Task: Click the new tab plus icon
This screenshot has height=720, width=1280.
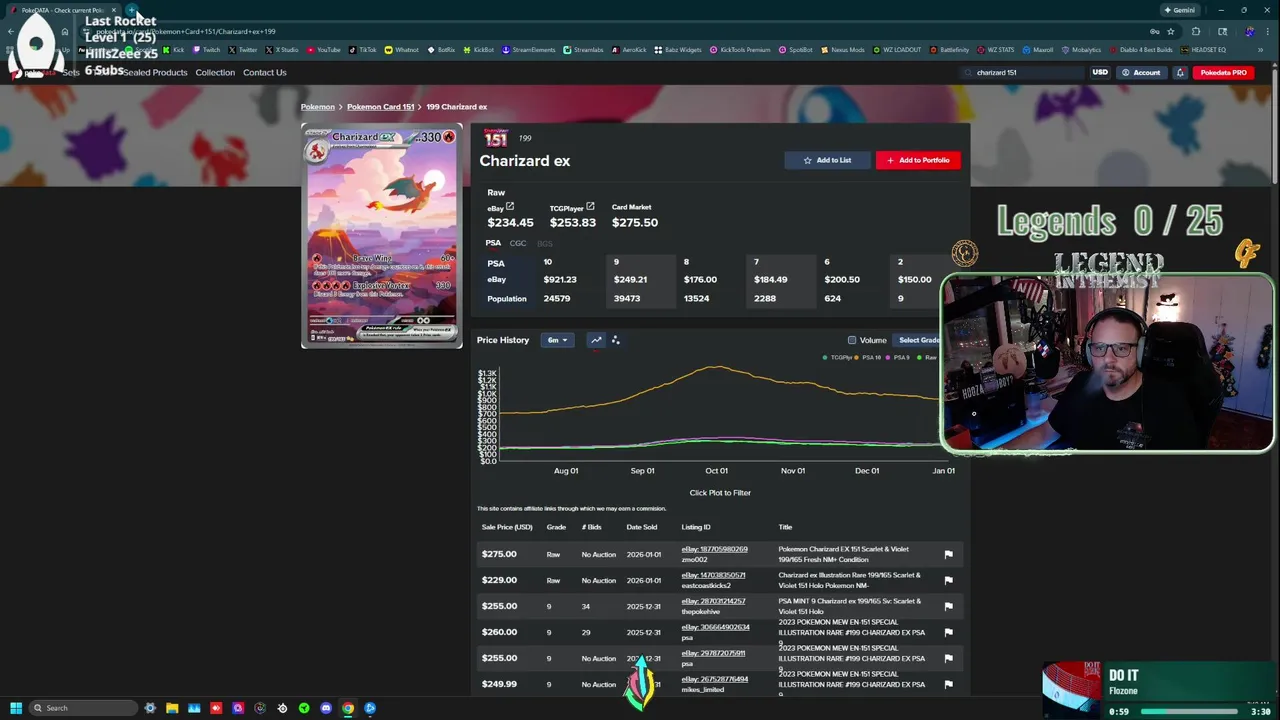Action: point(131,10)
